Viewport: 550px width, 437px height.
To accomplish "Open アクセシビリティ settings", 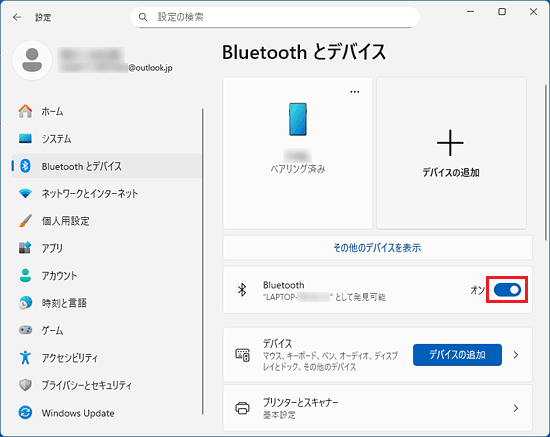I will (106, 357).
